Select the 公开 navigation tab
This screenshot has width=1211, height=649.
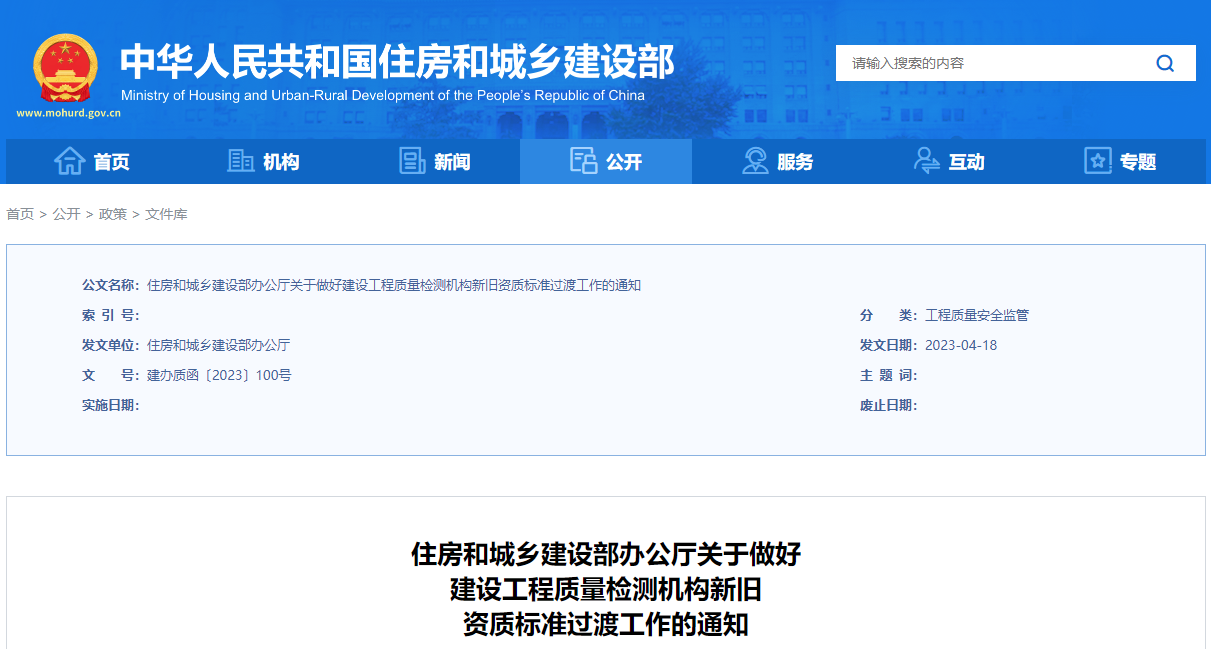tap(606, 162)
